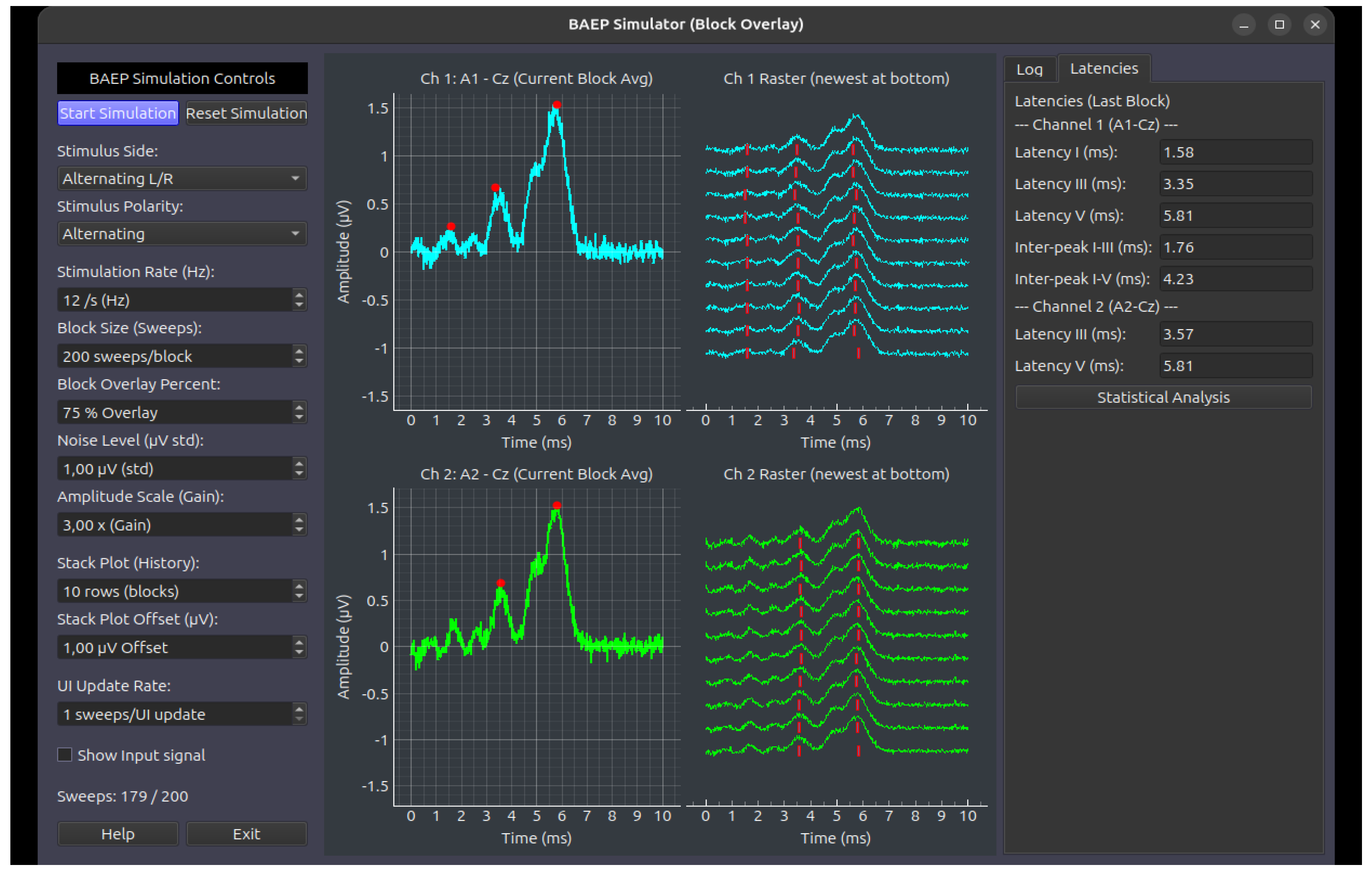This screenshot has height=875, width=1372.
Task: Click the Reset Simulation button
Action: tap(246, 113)
